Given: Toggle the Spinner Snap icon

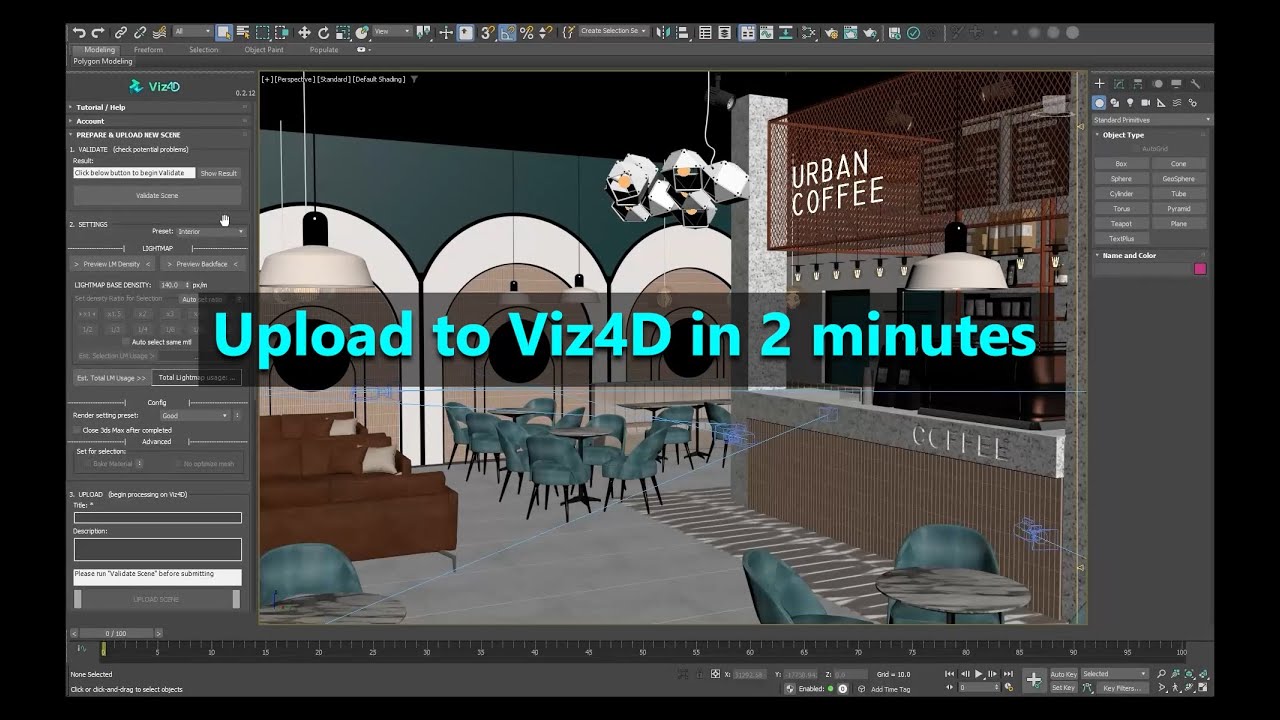Looking at the screenshot, I should (x=545, y=32).
